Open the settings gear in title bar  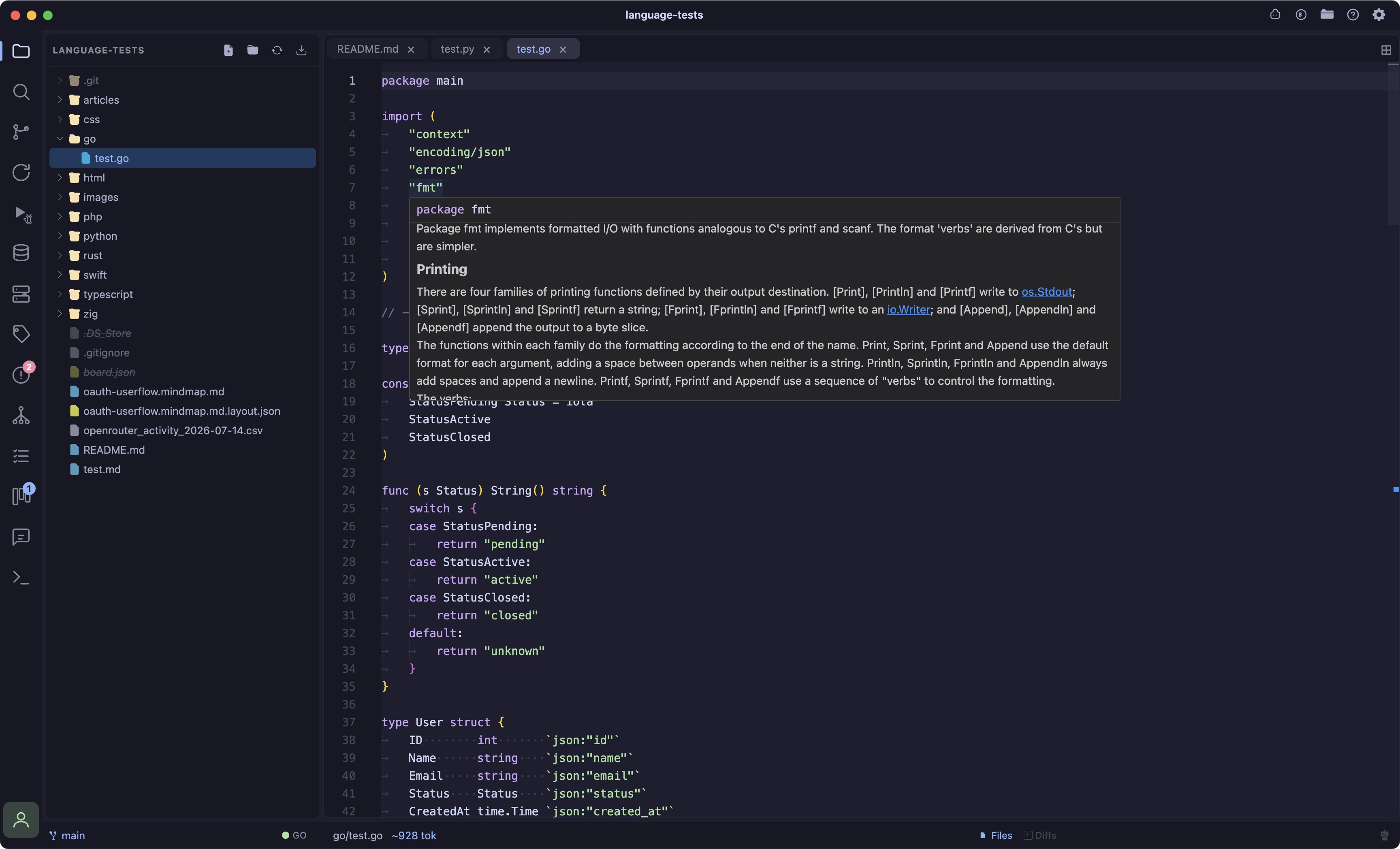coord(1379,15)
